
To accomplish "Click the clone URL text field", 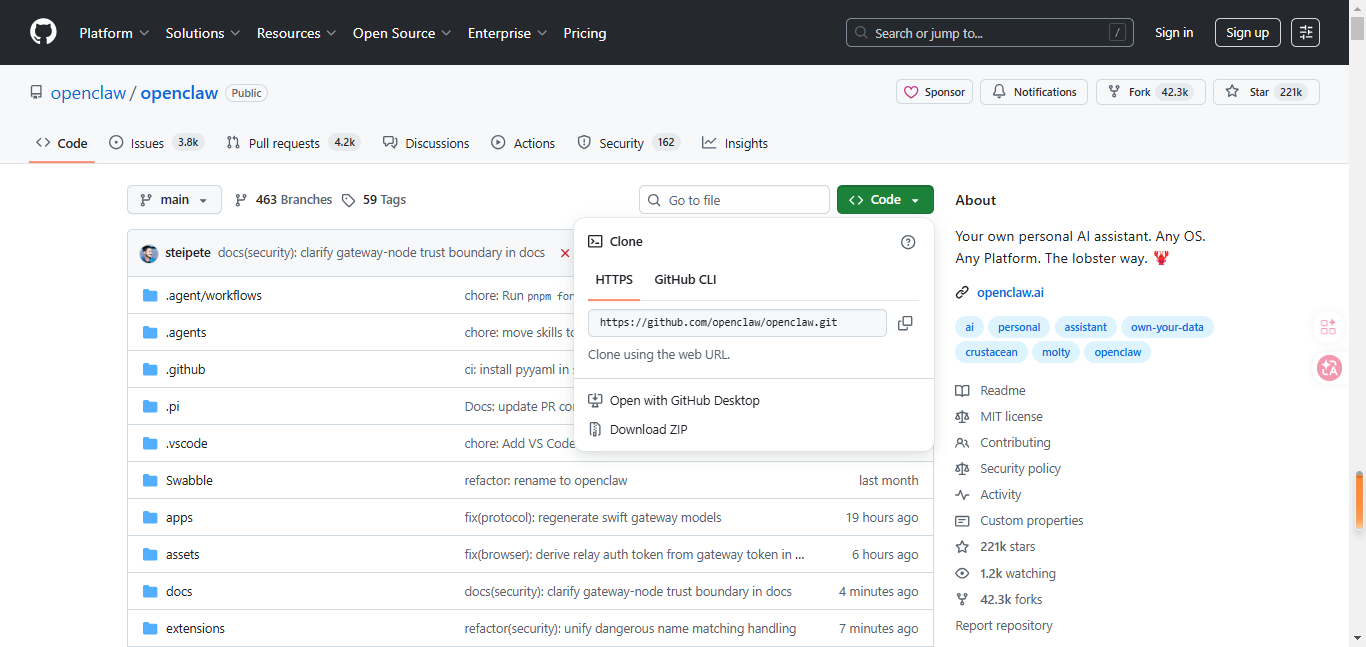I will (737, 323).
